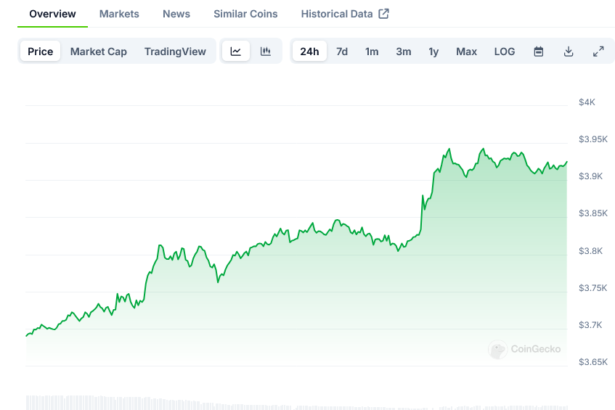Open the calendar date range picker
Image resolution: width=615 pixels, height=410 pixels.
pyautogui.click(x=538, y=51)
